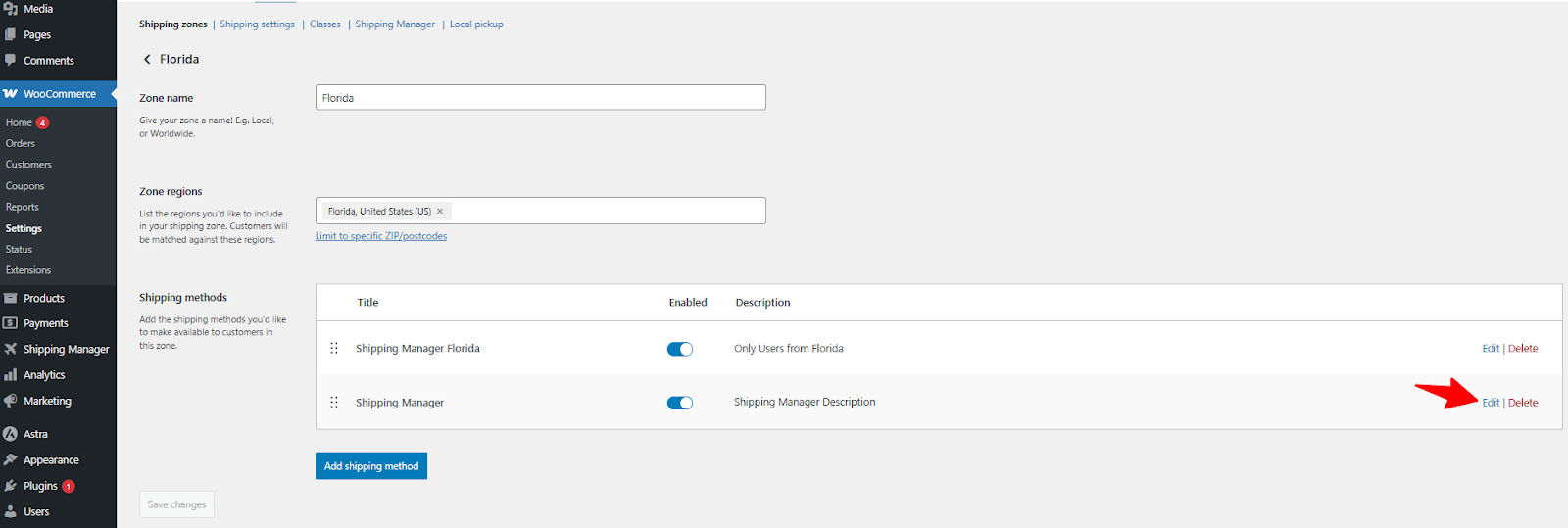Open the Classes tab
Screen dimensions: 1568x528
pyautogui.click(x=325, y=24)
